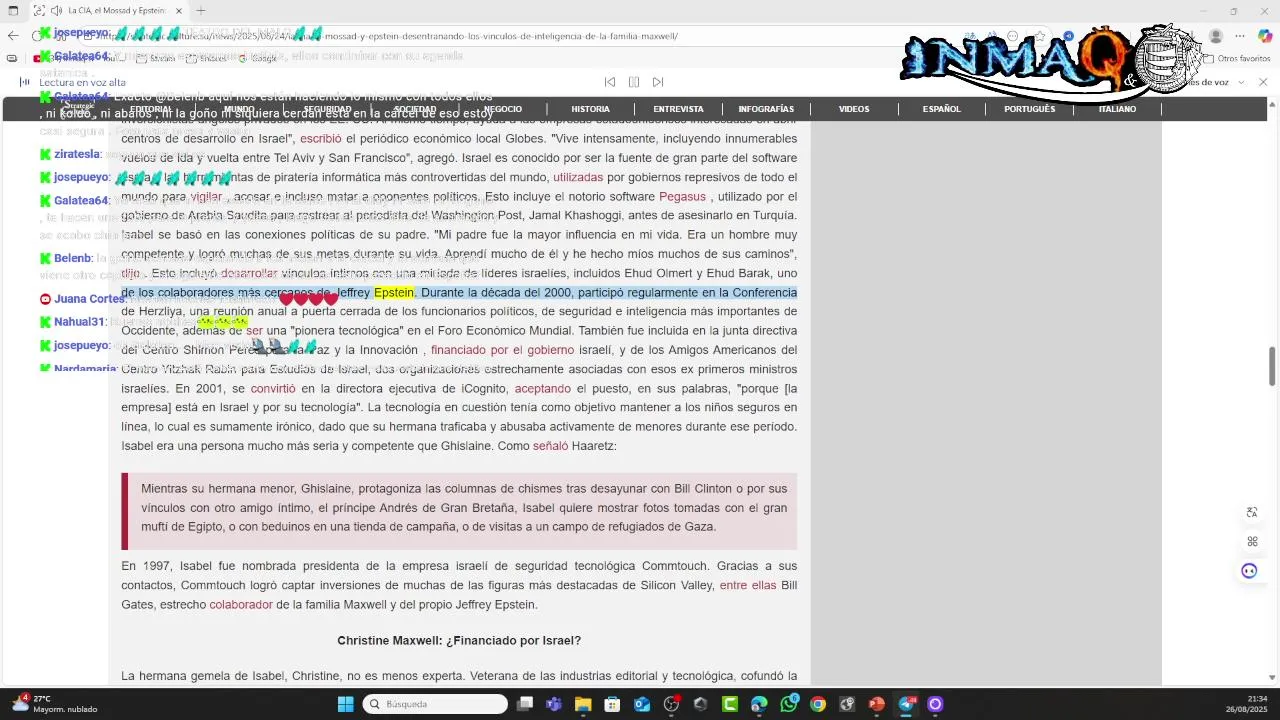
Task: Follow the 'utilizadas' hyperlink
Action: click(x=578, y=177)
